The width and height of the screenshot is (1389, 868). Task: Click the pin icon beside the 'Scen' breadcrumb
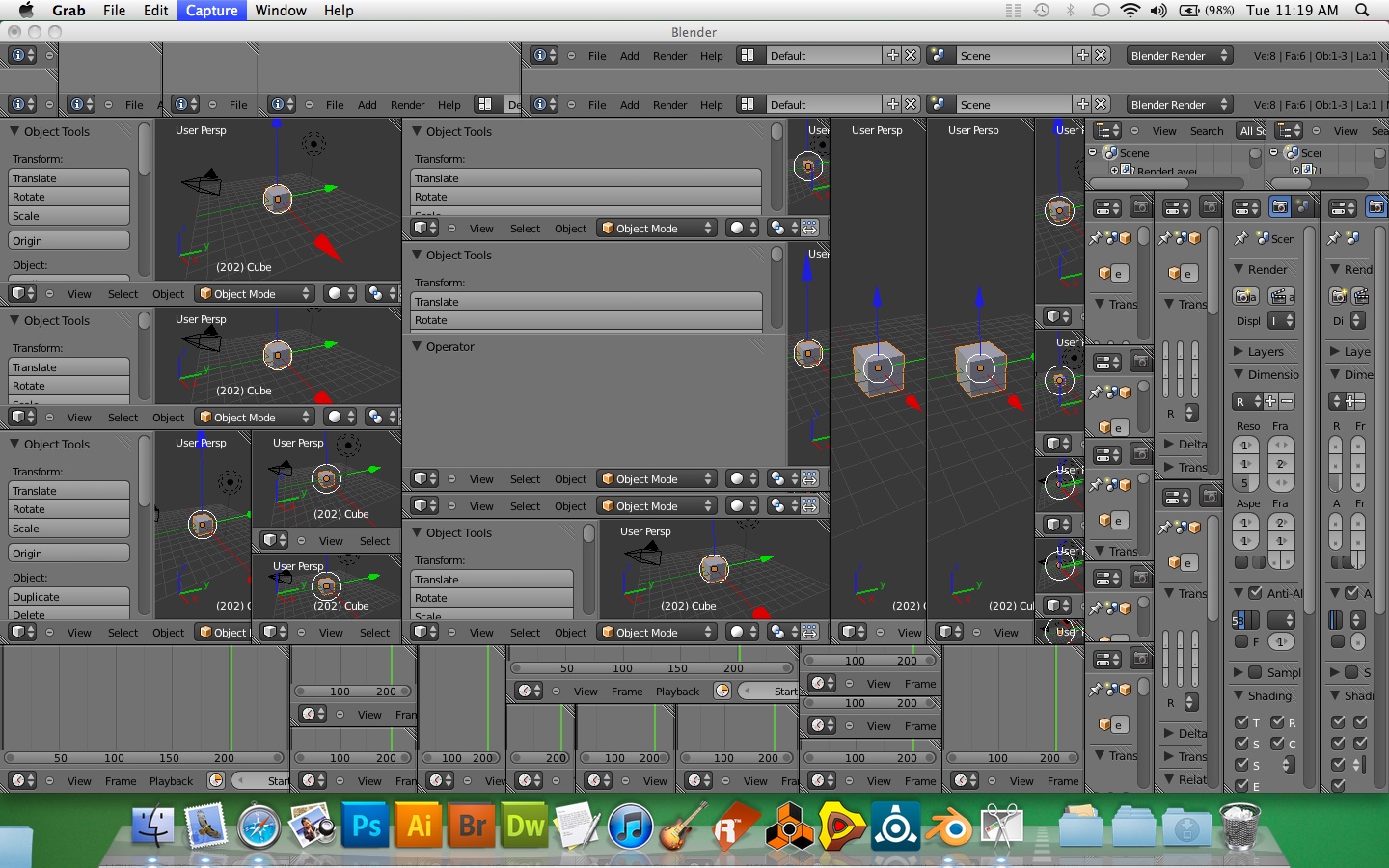(x=1242, y=238)
